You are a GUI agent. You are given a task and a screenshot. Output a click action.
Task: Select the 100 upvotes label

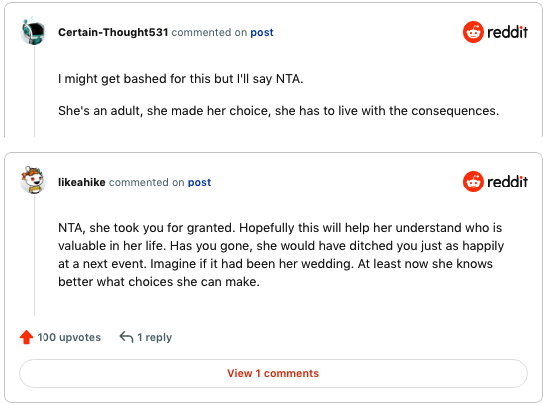pos(69,337)
